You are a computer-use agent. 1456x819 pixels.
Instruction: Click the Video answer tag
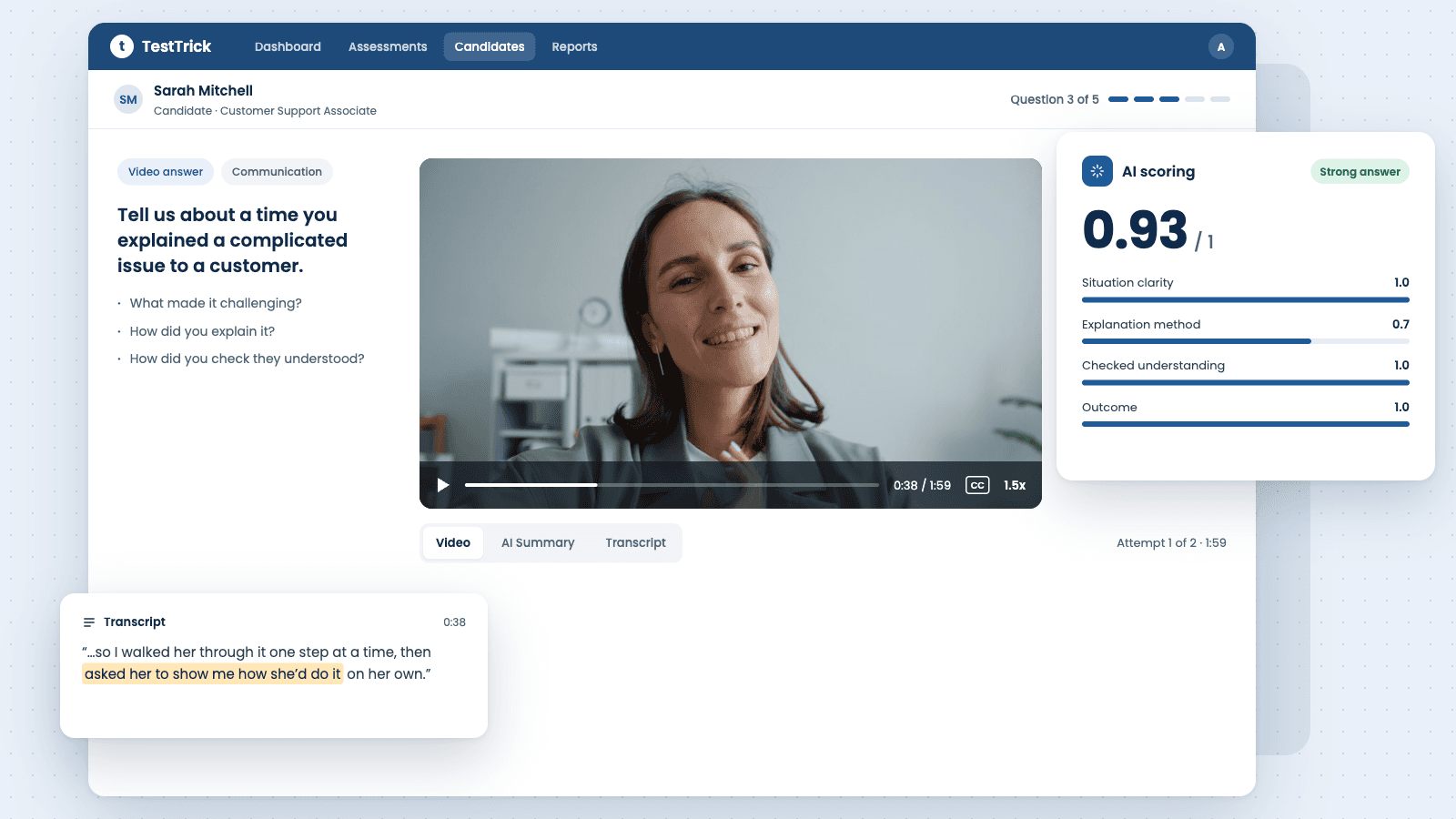pos(166,172)
